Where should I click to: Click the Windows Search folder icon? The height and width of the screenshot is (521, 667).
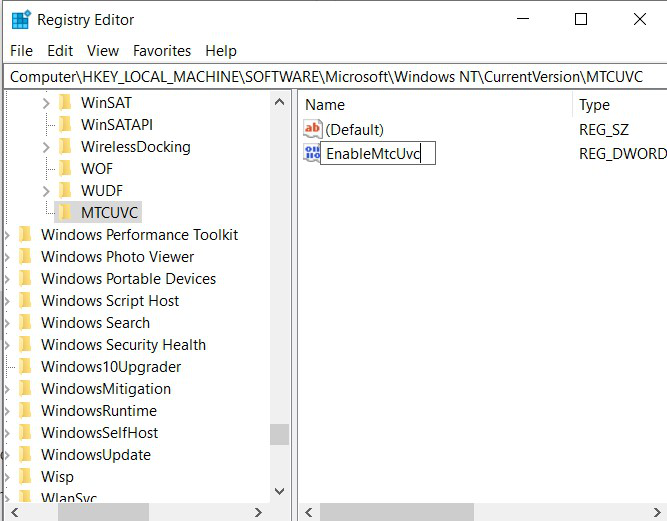pyautogui.click(x=25, y=322)
